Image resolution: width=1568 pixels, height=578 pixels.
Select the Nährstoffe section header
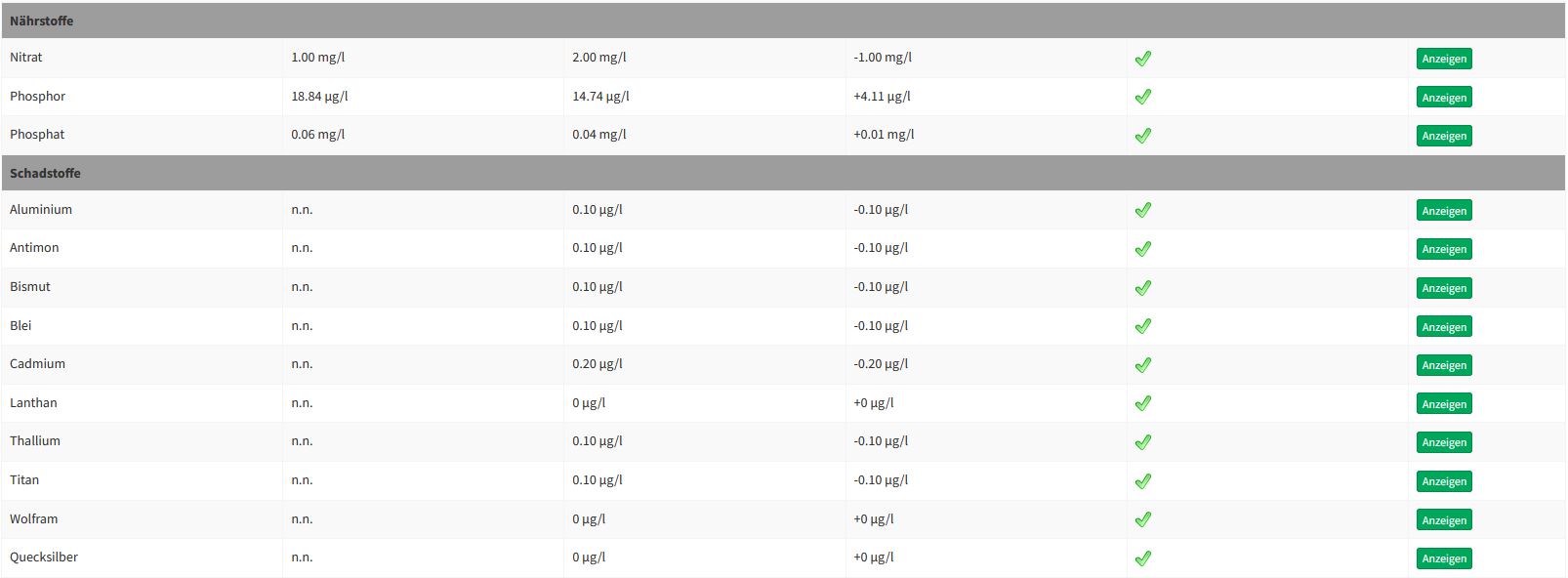42,21
